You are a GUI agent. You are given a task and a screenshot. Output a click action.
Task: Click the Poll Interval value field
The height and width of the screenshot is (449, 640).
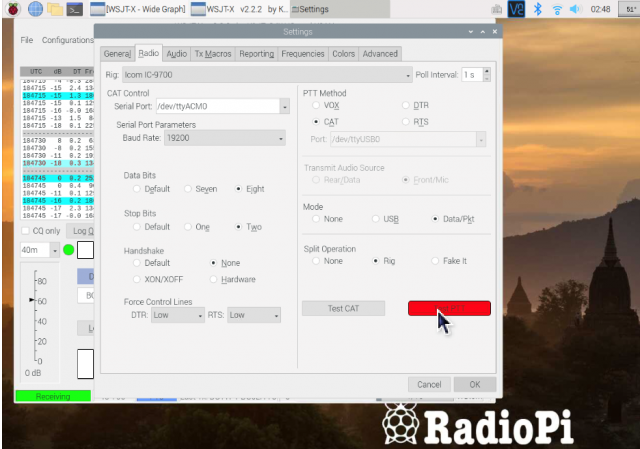pyautogui.click(x=472, y=75)
